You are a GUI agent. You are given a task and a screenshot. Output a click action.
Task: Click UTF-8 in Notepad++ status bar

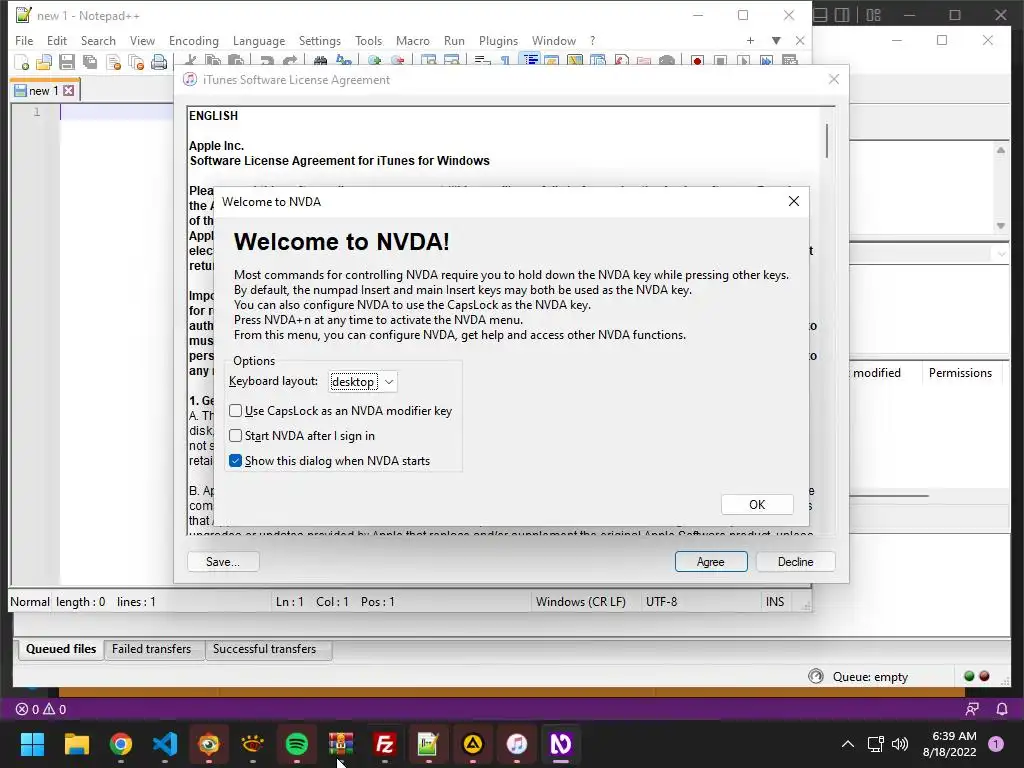662,601
